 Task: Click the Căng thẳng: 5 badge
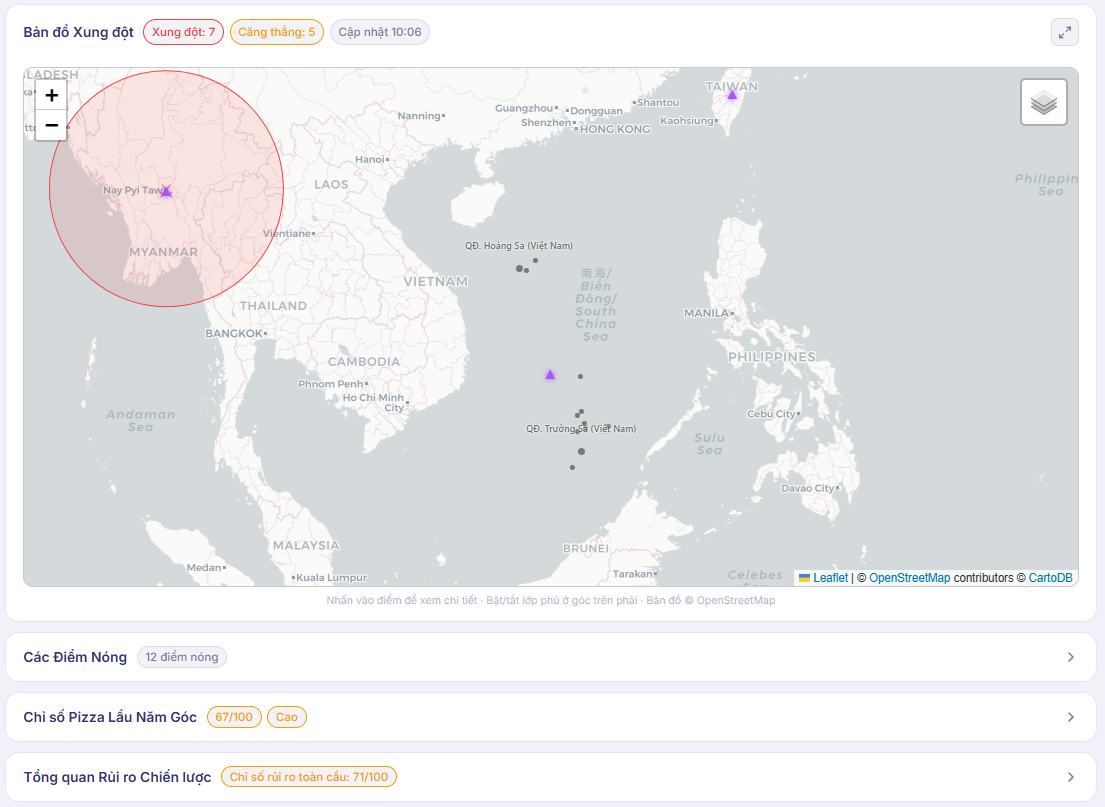tap(276, 32)
